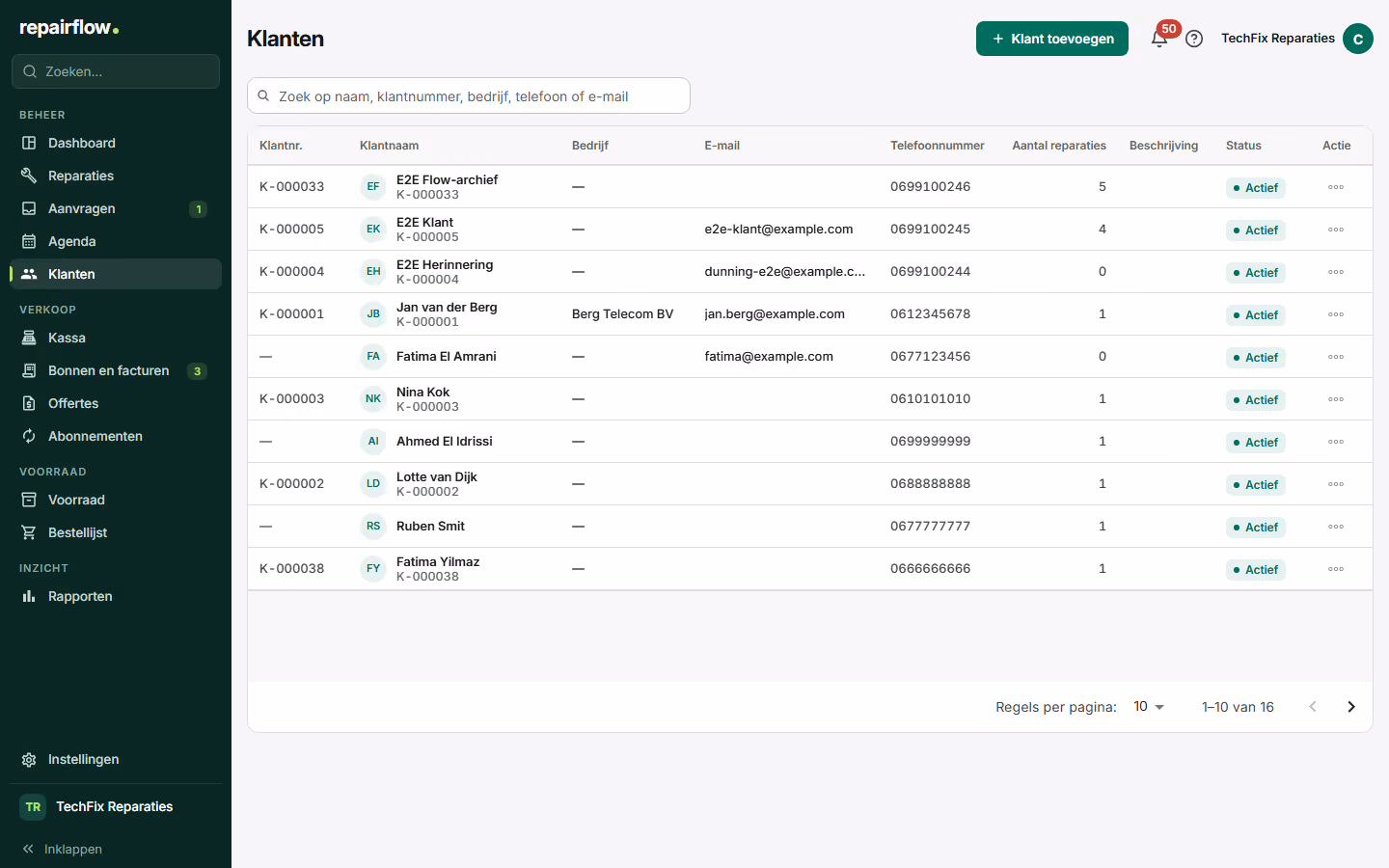This screenshot has height=868, width=1389.
Task: Collapse the sidebar with Inklappen
Action: click(62, 849)
